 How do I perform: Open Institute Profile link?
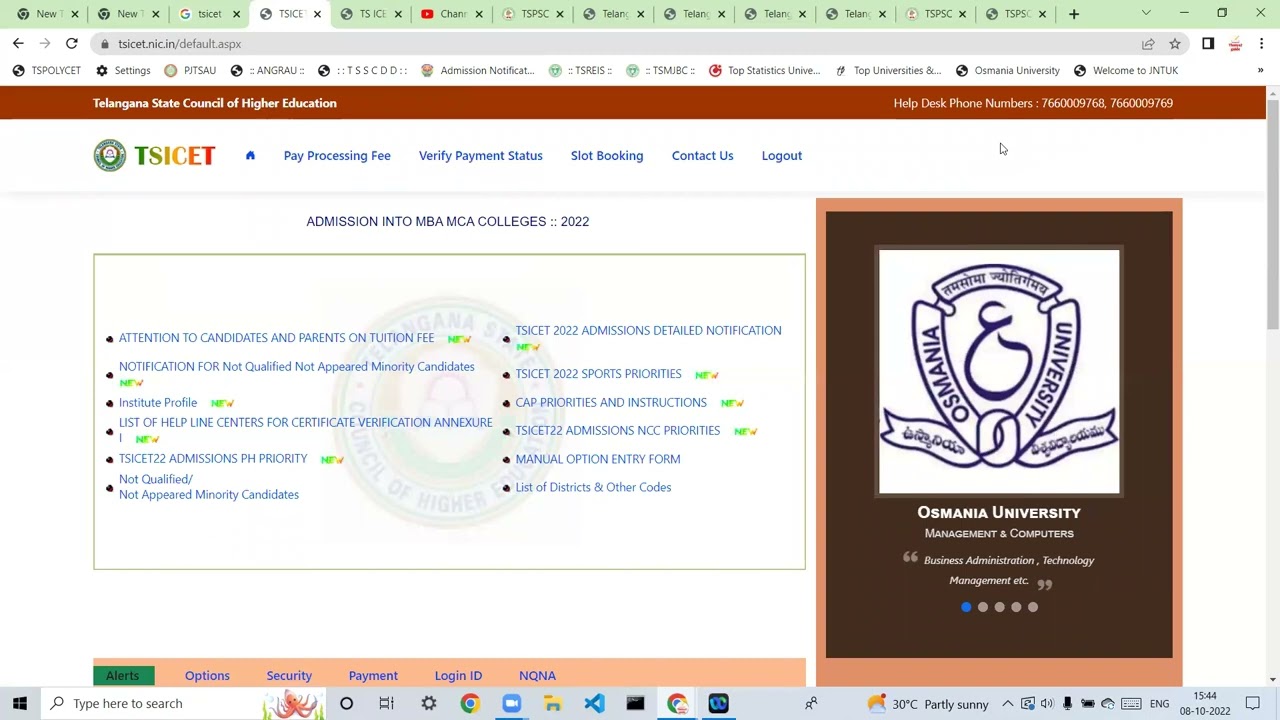[158, 402]
